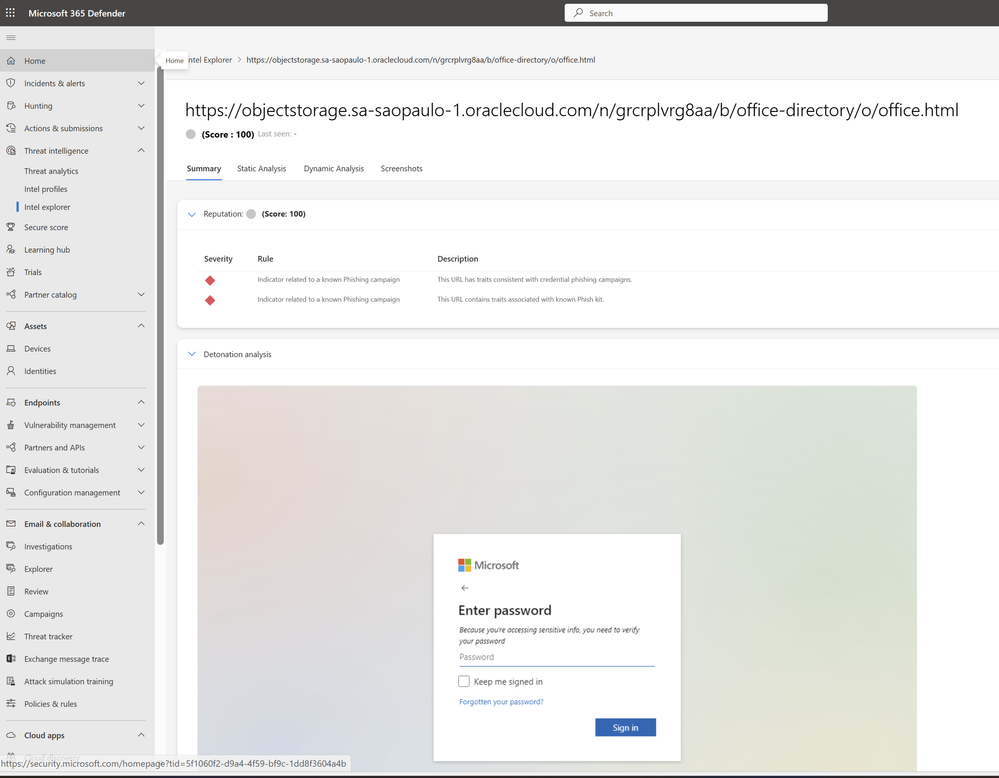Viewport: 999px width, 778px height.
Task: Tick the Keep me signed in checkbox
Action: click(x=464, y=681)
